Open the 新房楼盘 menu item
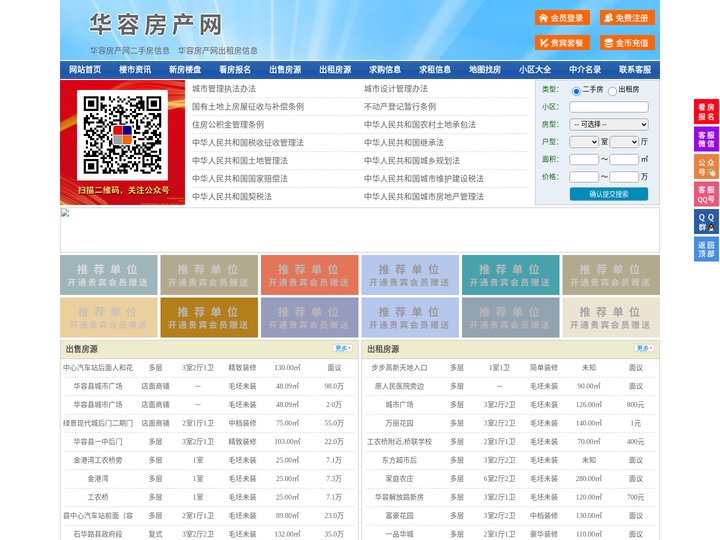Viewport: 720px width, 540px height. tap(185, 70)
